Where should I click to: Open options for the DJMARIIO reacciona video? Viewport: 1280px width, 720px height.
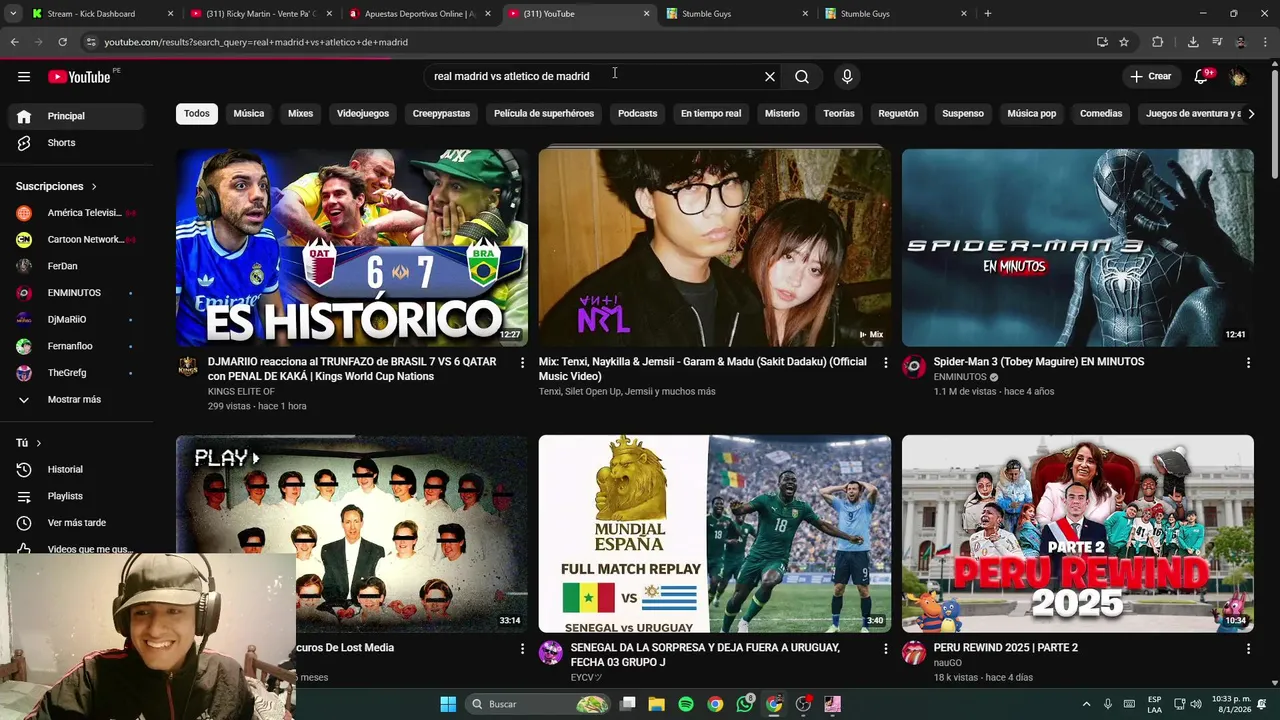click(x=522, y=363)
